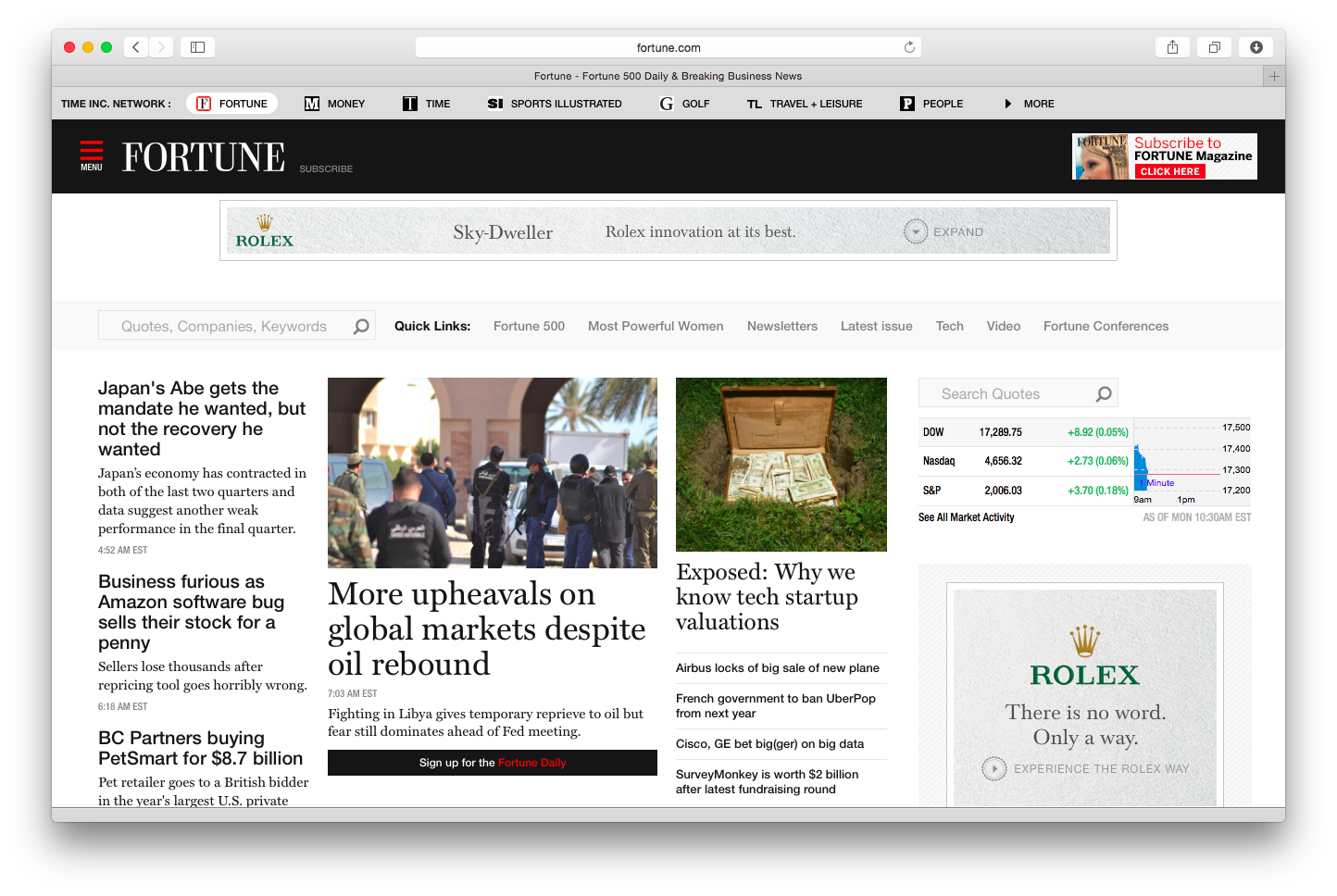Open the red hamburger MENU icon
The height and width of the screenshot is (896, 1337).
92,156
